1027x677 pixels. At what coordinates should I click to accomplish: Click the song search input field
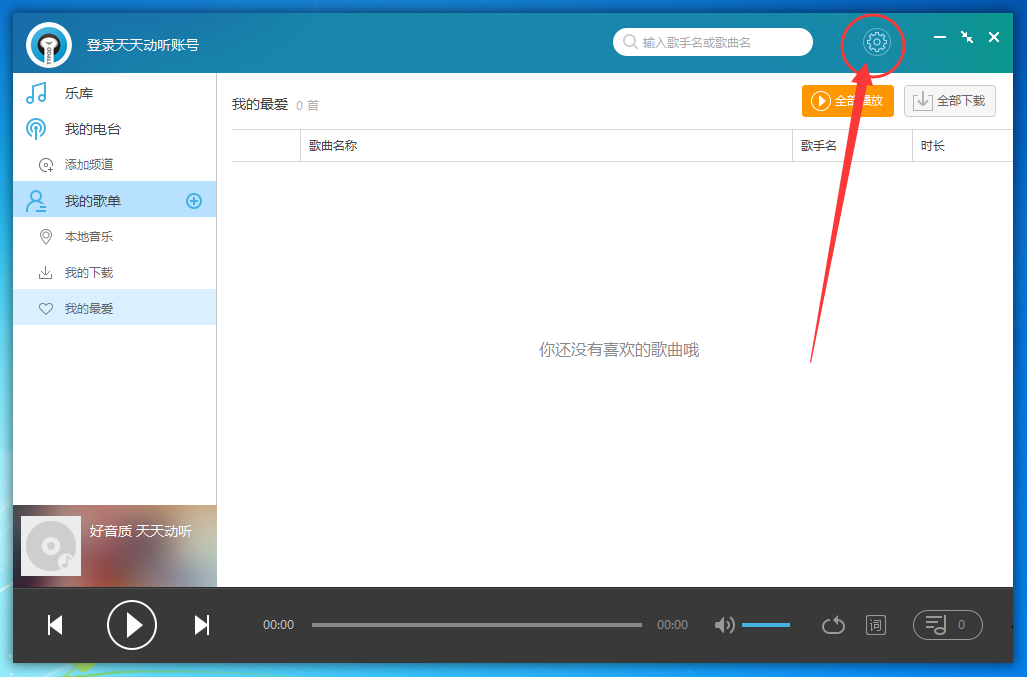(x=713, y=42)
